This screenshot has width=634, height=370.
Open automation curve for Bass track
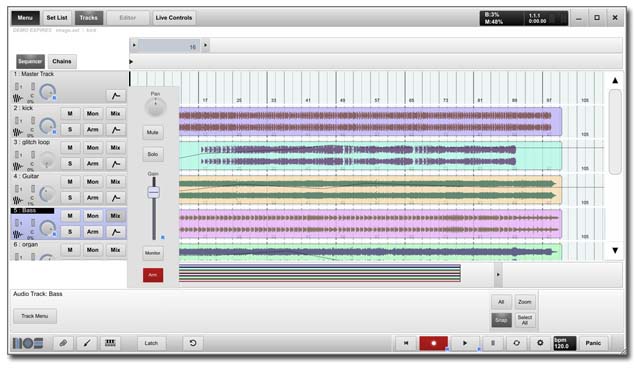point(116,232)
